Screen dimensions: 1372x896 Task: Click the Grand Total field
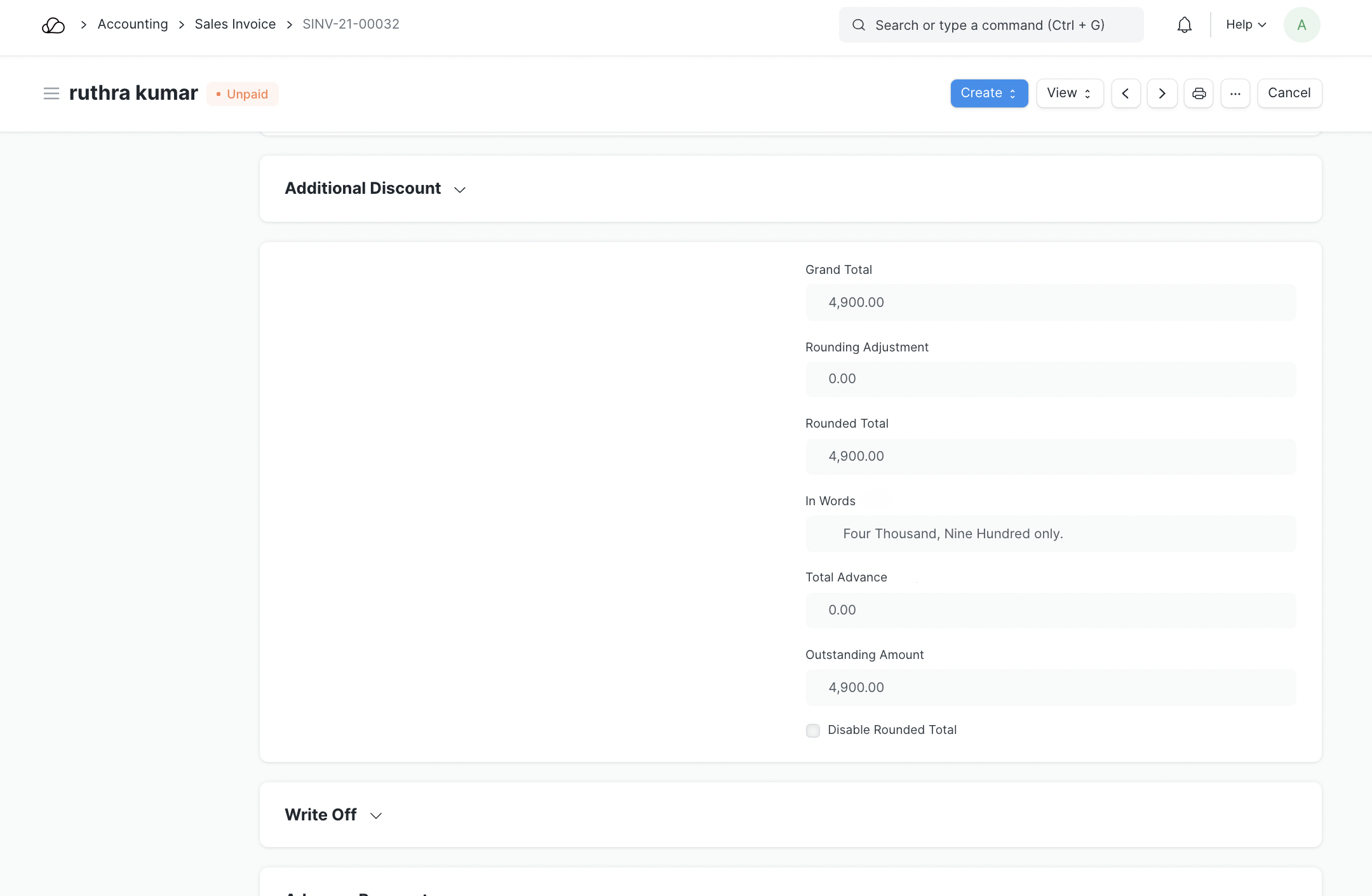pos(1051,302)
